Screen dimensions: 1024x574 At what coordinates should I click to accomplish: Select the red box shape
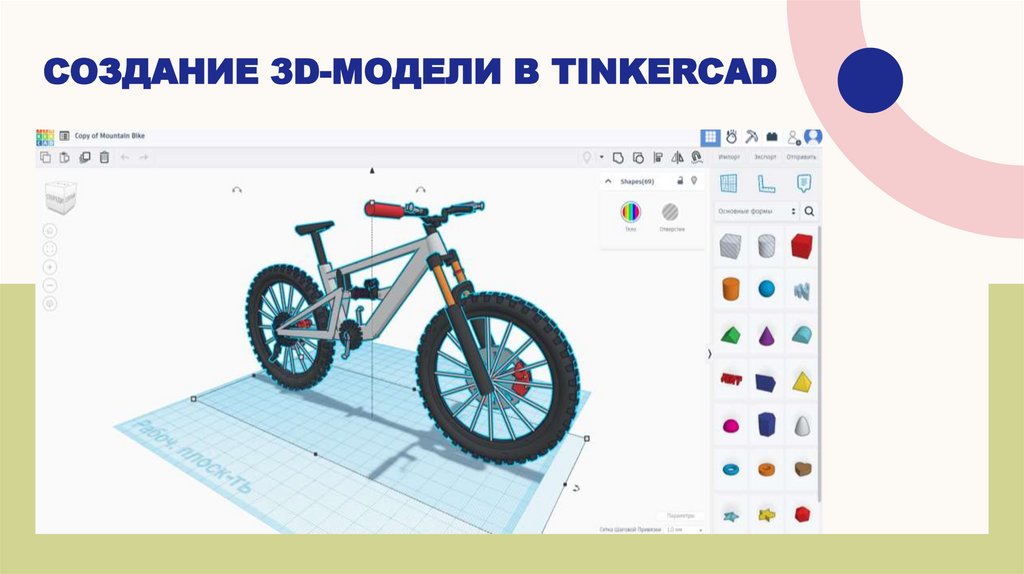coord(801,247)
